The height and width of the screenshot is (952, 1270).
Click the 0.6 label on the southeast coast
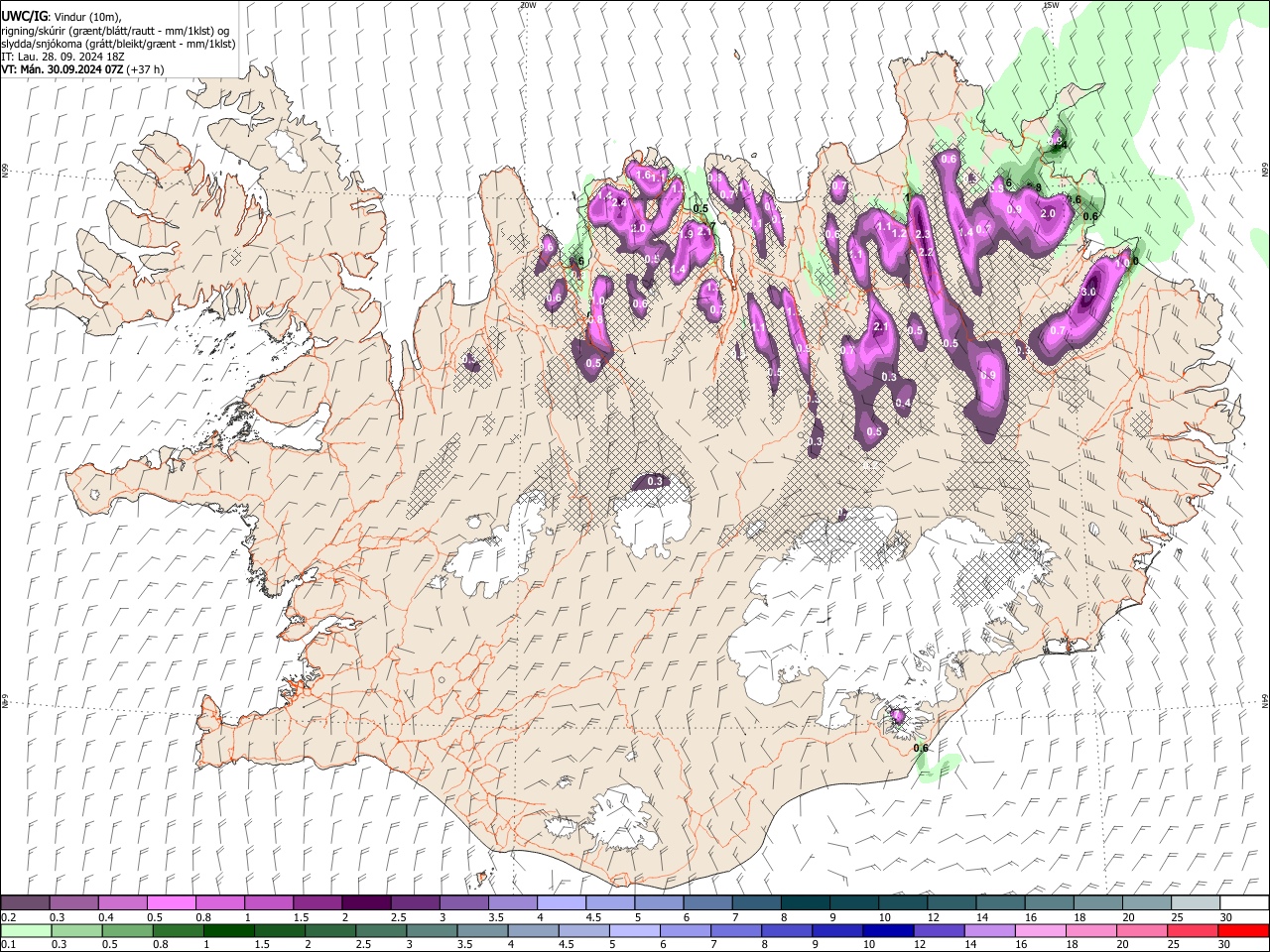(921, 748)
